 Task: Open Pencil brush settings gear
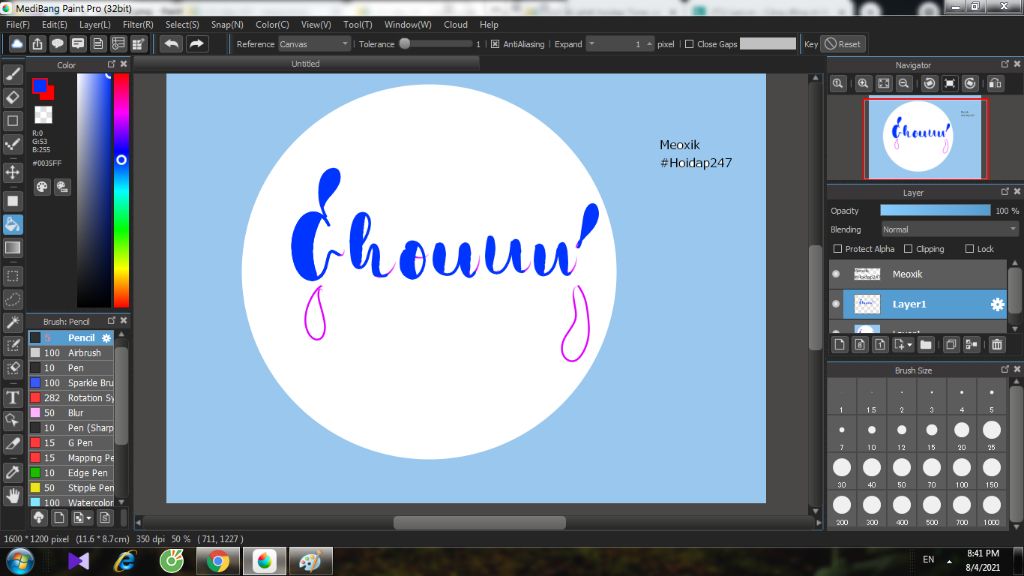click(x=106, y=338)
